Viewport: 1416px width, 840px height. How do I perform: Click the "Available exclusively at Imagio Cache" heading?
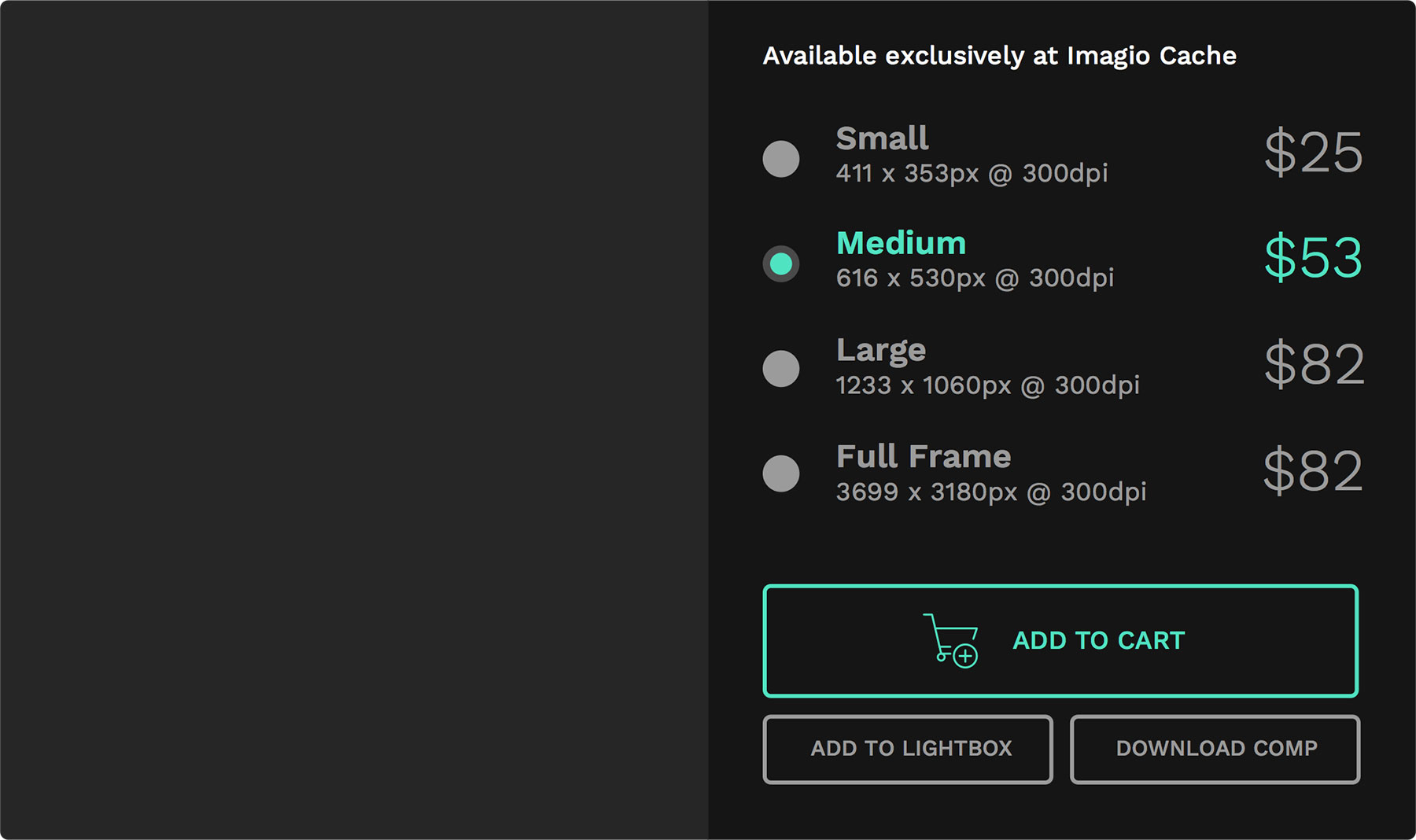pos(999,56)
